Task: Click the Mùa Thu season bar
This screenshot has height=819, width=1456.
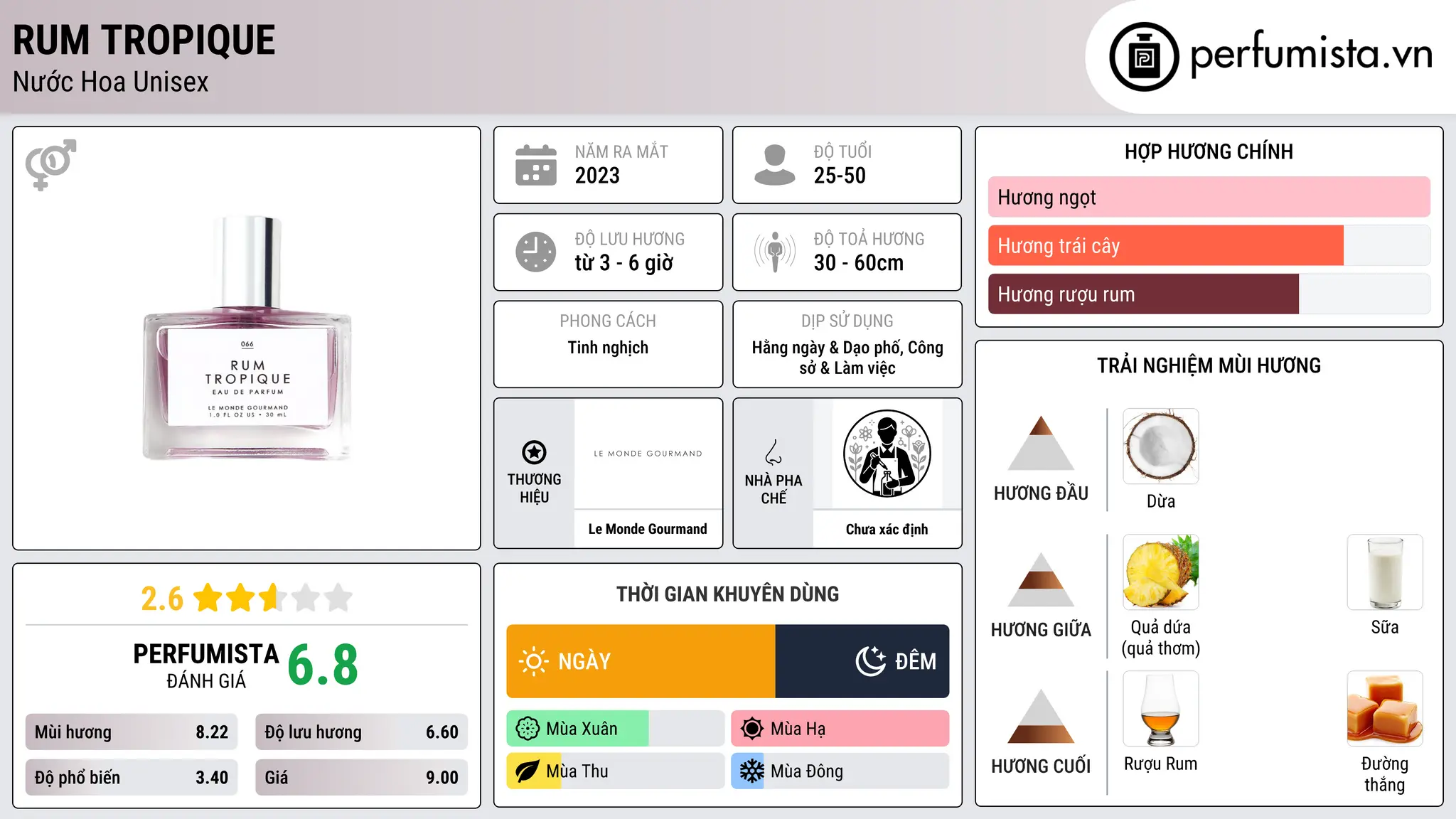Action: 616,771
